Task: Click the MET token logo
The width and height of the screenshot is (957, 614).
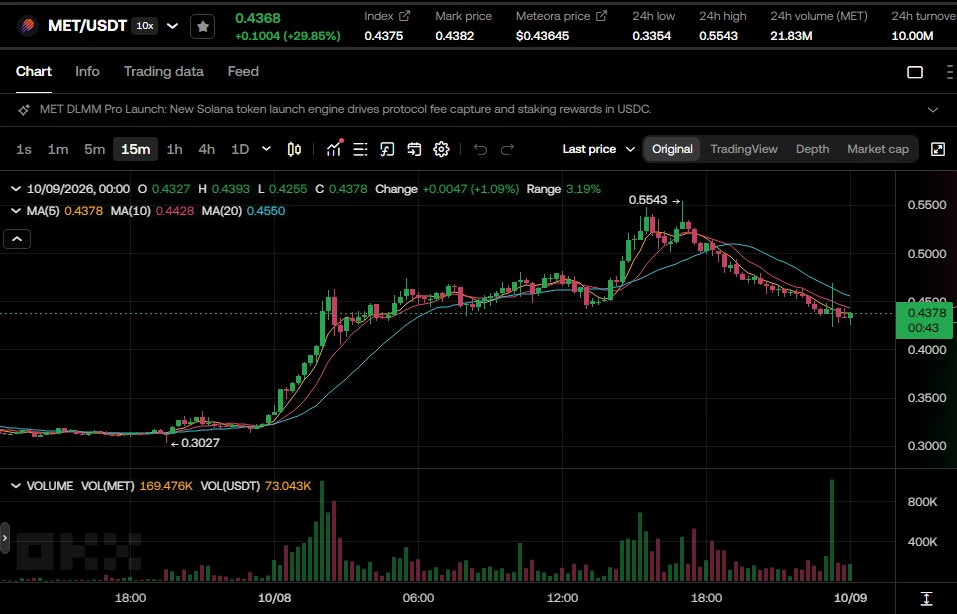Action: pyautogui.click(x=27, y=26)
